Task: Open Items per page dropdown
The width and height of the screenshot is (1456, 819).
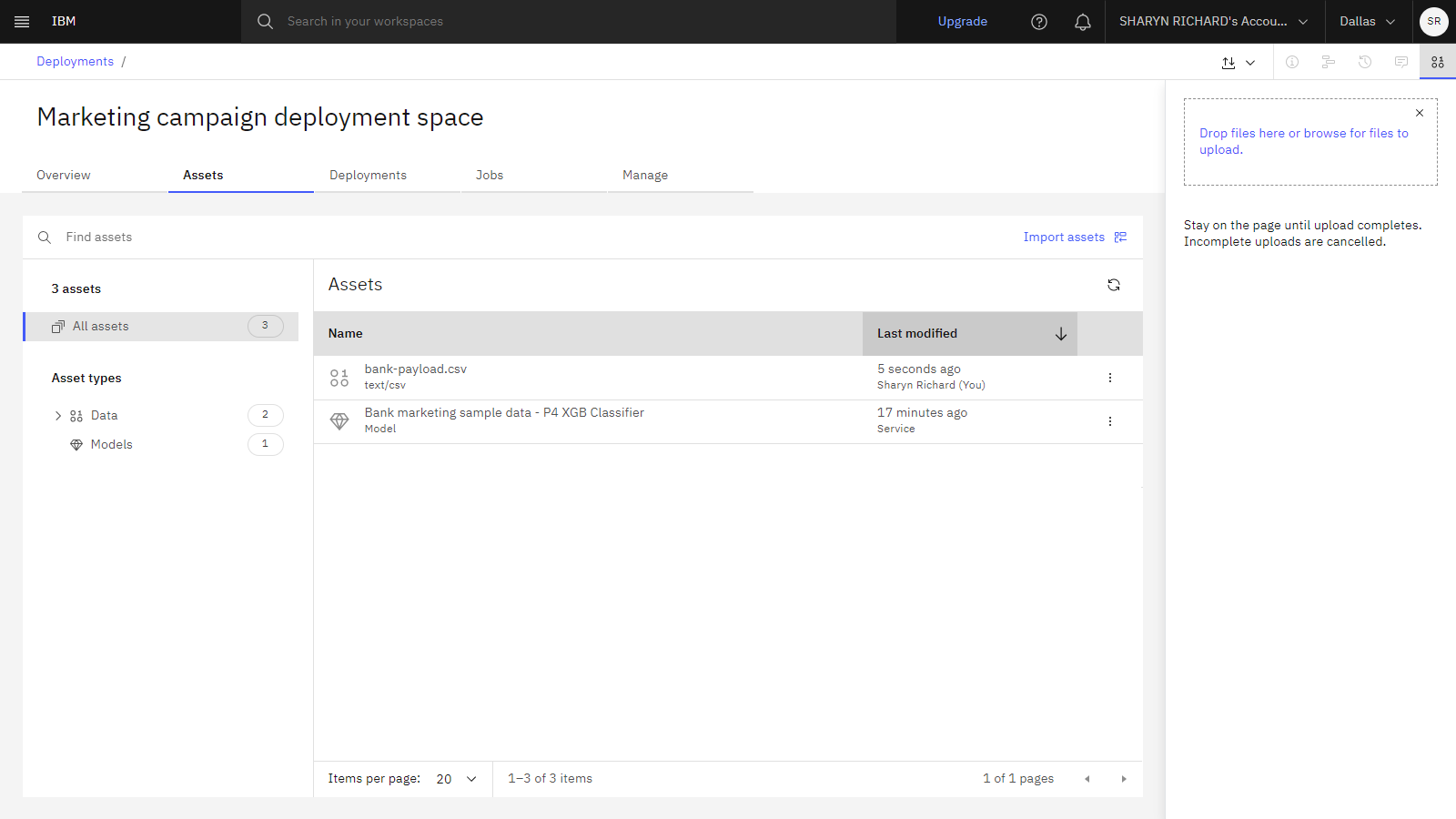Action: (x=457, y=779)
